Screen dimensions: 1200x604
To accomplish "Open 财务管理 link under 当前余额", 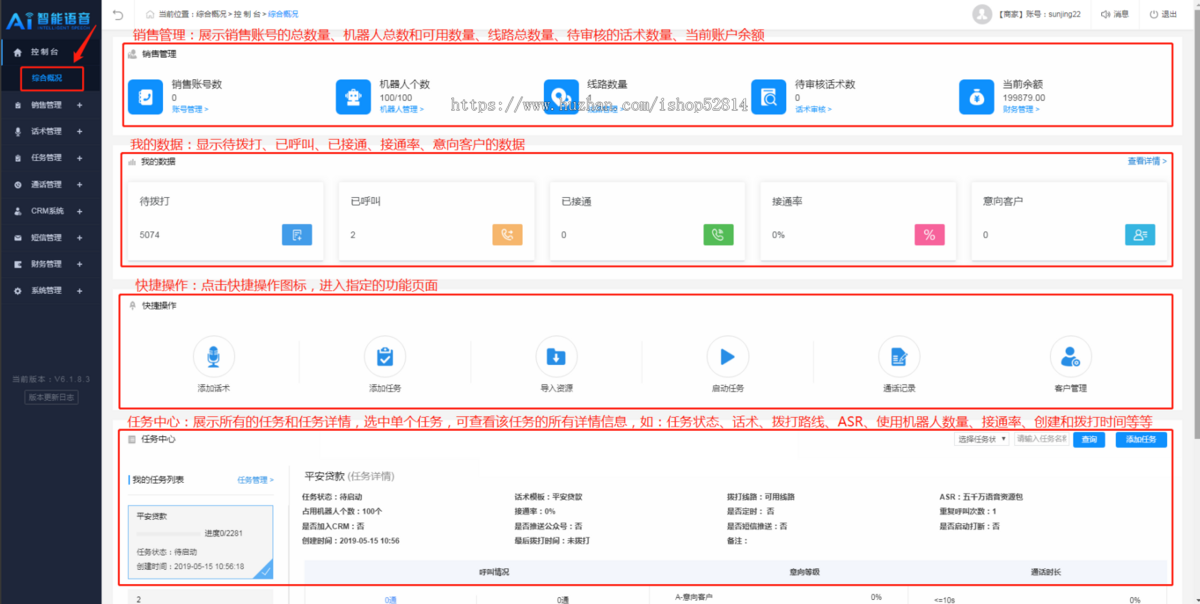I will pyautogui.click(x=1020, y=109).
